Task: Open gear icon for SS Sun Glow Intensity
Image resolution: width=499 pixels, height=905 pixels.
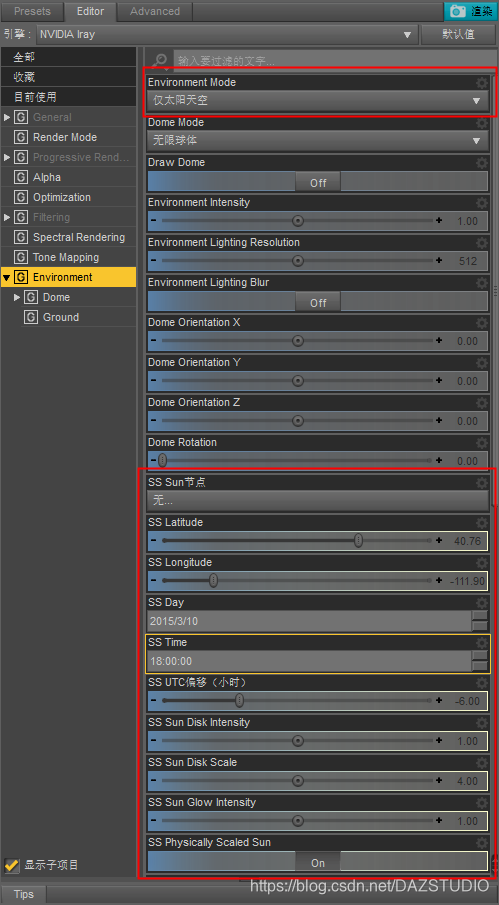Action: [x=482, y=803]
